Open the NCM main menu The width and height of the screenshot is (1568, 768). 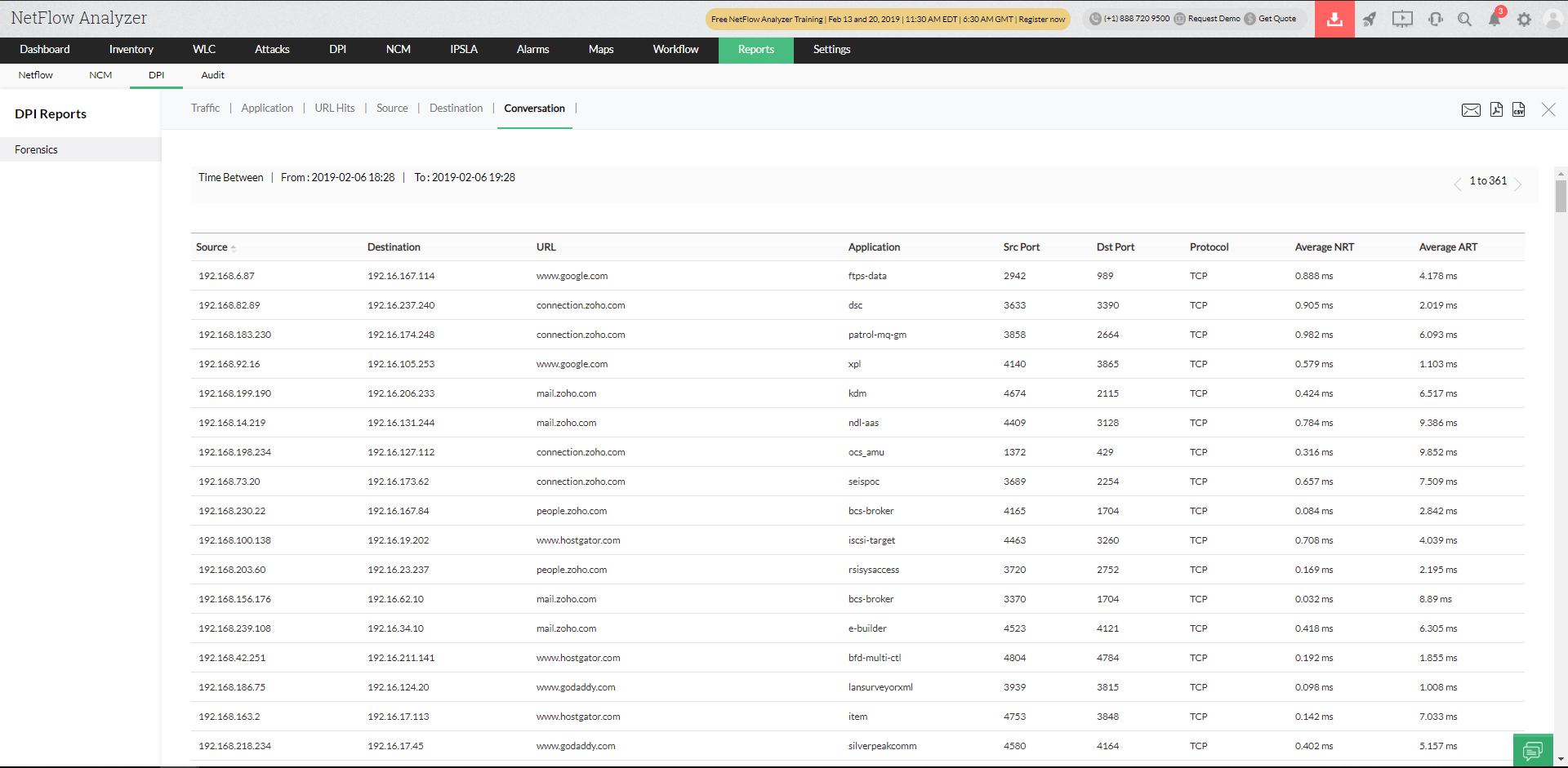tap(399, 50)
